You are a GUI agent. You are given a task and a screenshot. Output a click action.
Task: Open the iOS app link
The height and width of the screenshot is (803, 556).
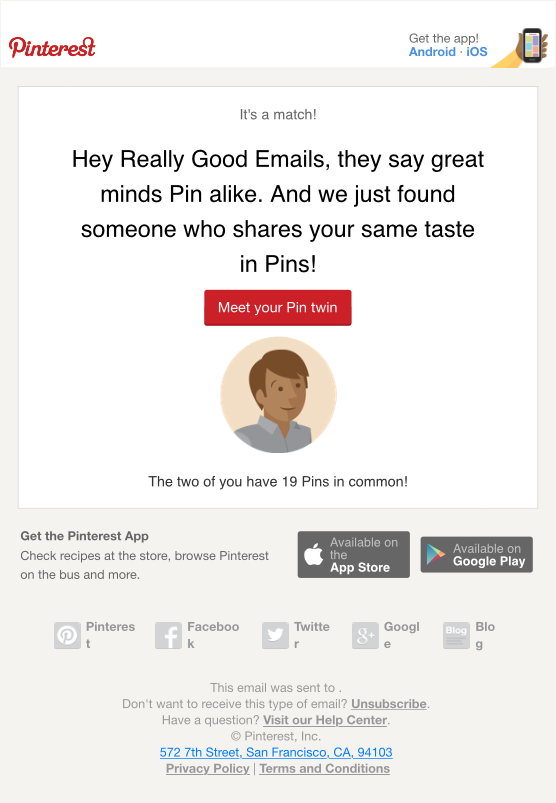(477, 52)
